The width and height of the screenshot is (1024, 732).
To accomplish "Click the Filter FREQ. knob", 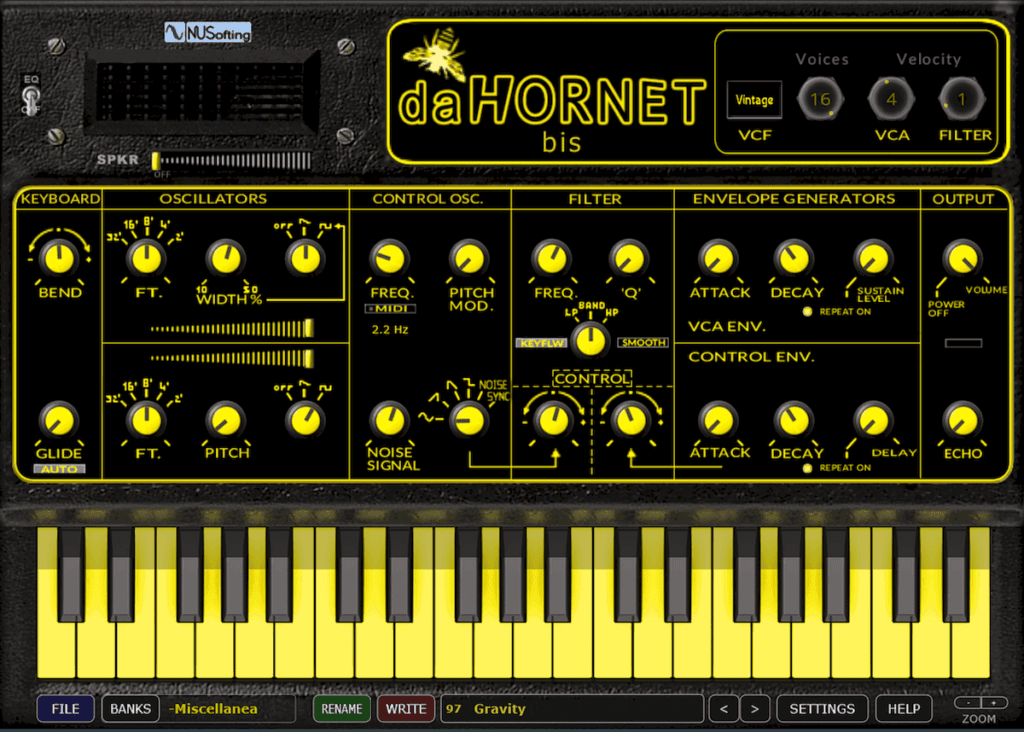I will tap(552, 258).
